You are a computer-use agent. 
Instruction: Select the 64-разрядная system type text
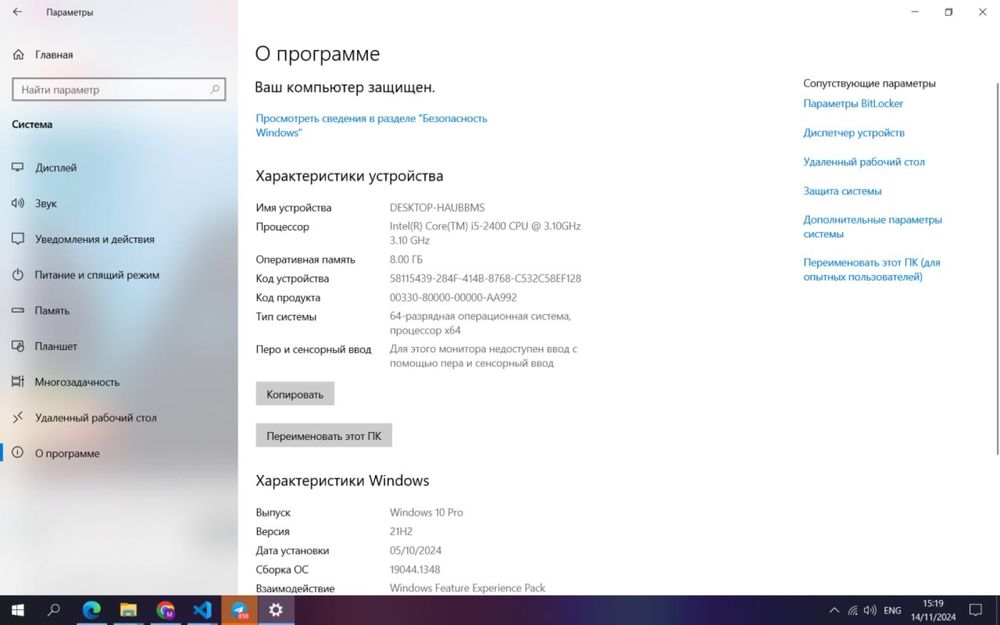tap(480, 323)
